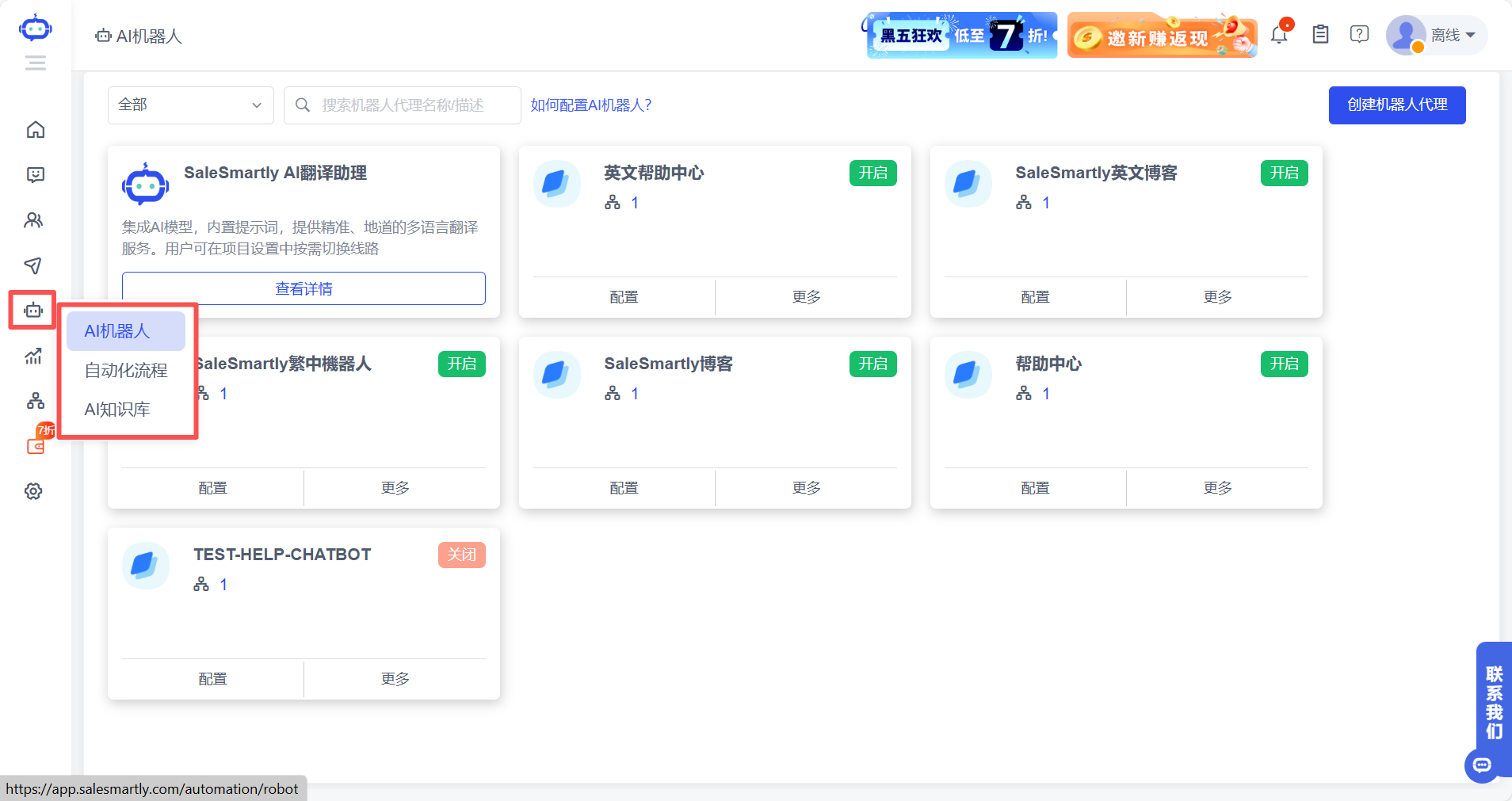1512x801 pixels.
Task: Toggle the hamburger menu in sidebar
Action: point(35,63)
